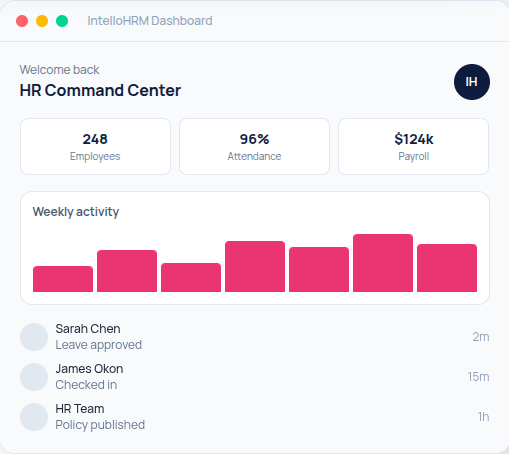The image size is (509, 454).
Task: Click the fifth bar in Weekly activity
Action: pos(319,269)
